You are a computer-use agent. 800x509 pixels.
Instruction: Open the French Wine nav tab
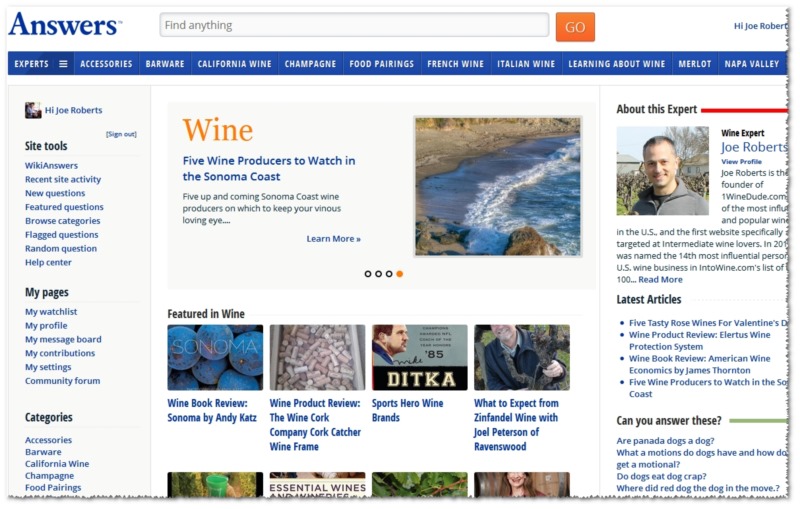click(456, 64)
